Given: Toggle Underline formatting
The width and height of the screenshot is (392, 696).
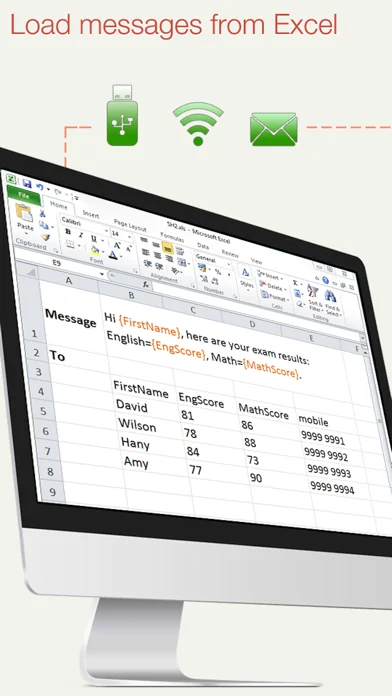Looking at the screenshot, I should (93, 238).
